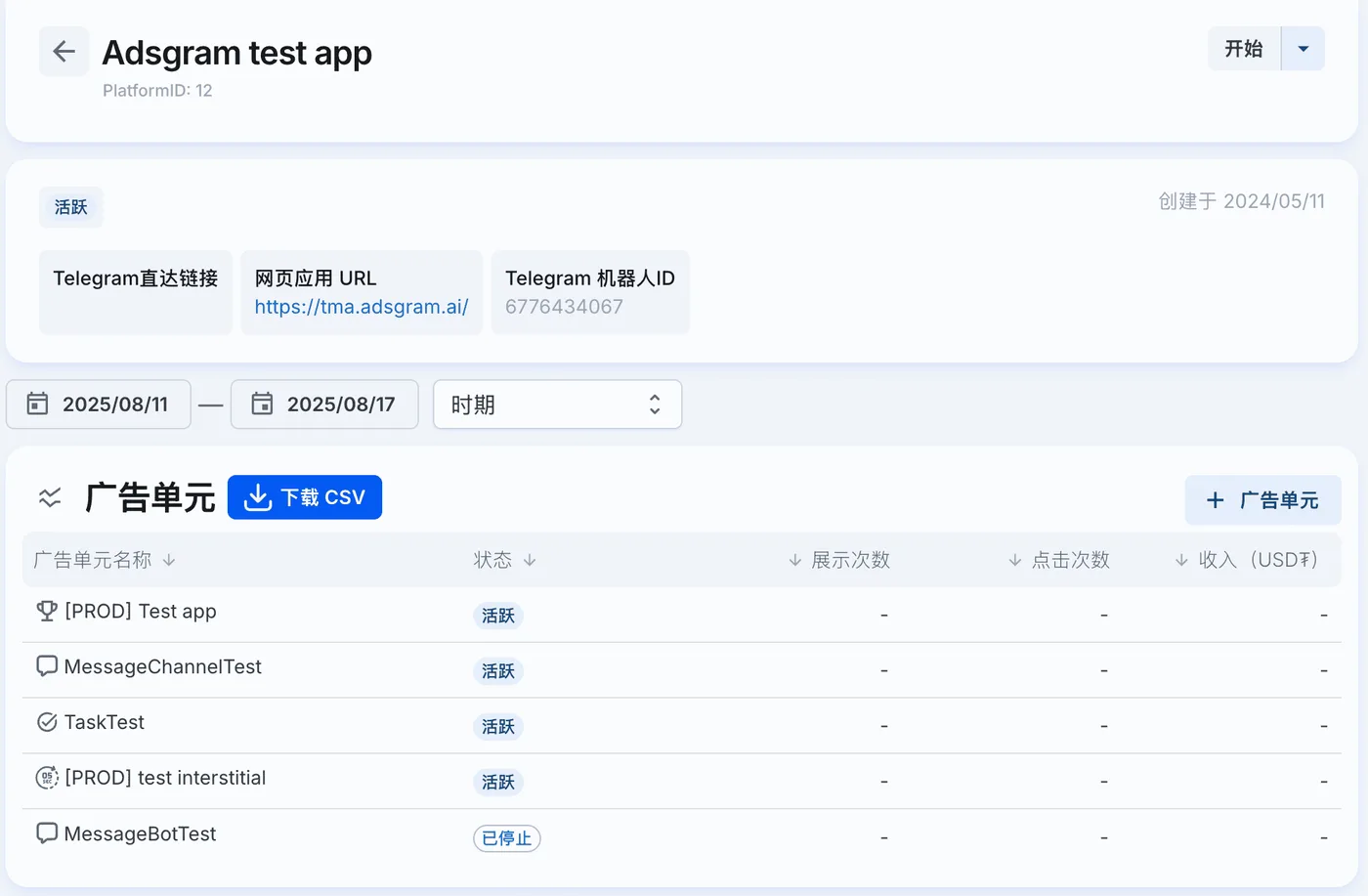Click the chart trend icon beside 广告单元 heading
1368x896 pixels.
click(50, 498)
